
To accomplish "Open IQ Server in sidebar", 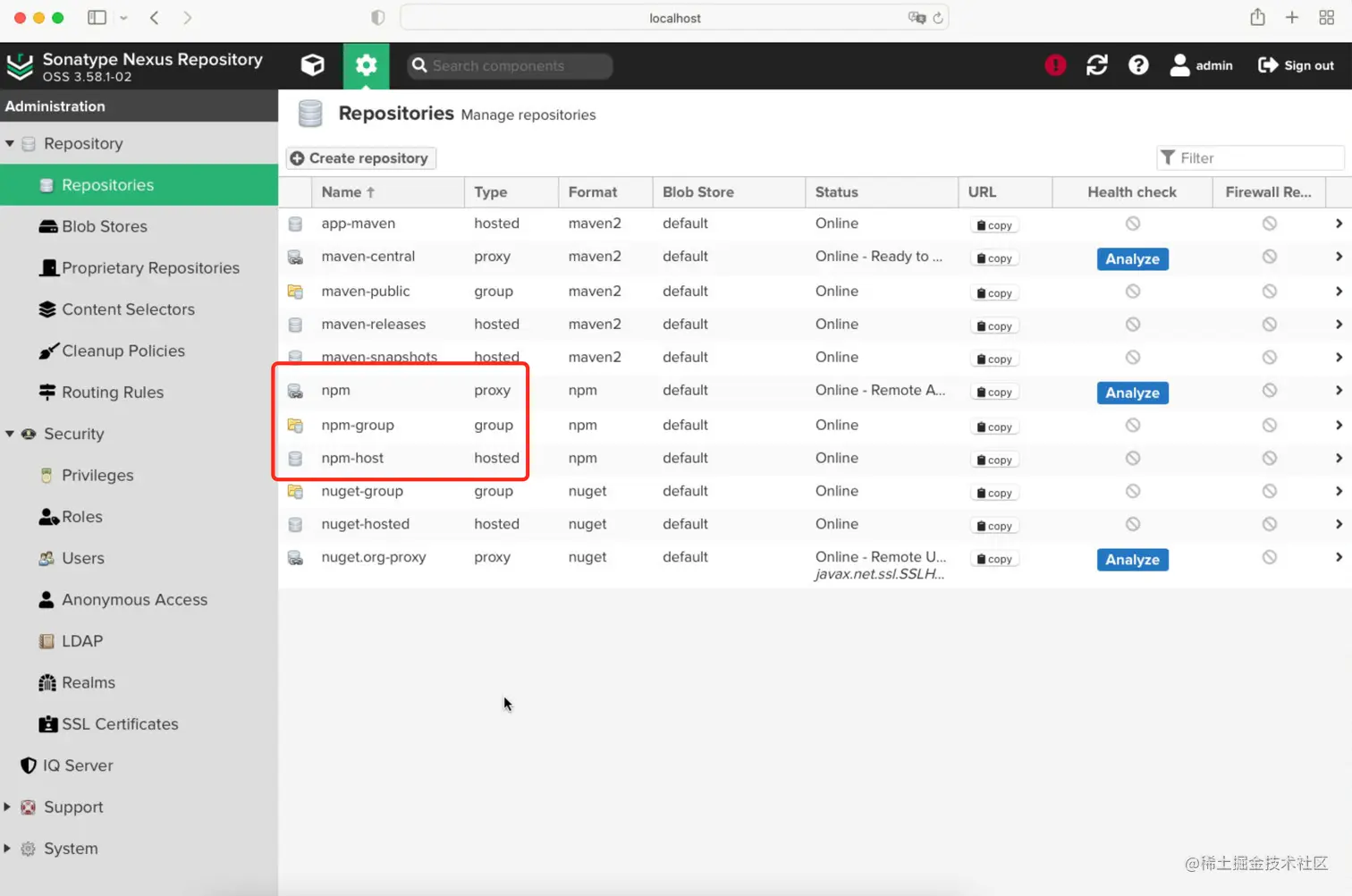I will (x=139, y=765).
